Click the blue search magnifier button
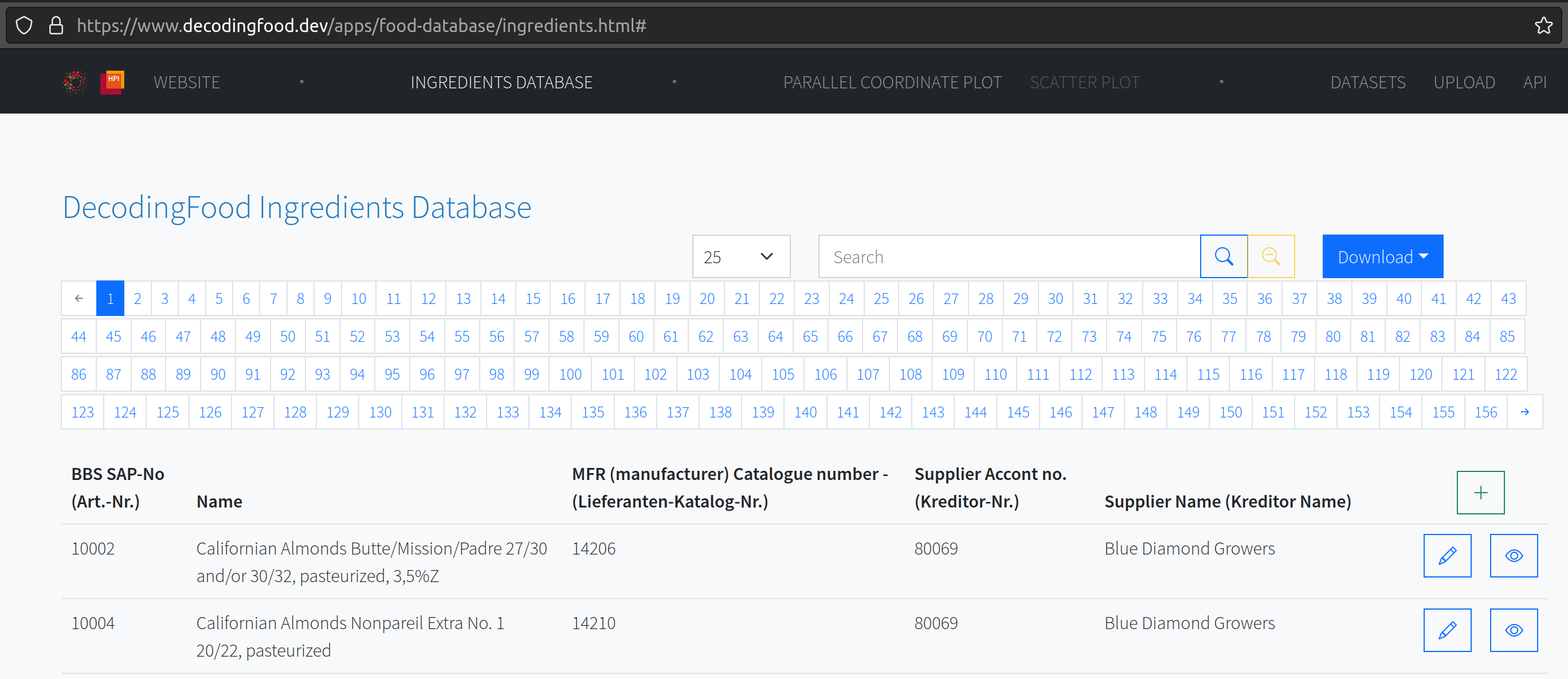 [x=1224, y=256]
